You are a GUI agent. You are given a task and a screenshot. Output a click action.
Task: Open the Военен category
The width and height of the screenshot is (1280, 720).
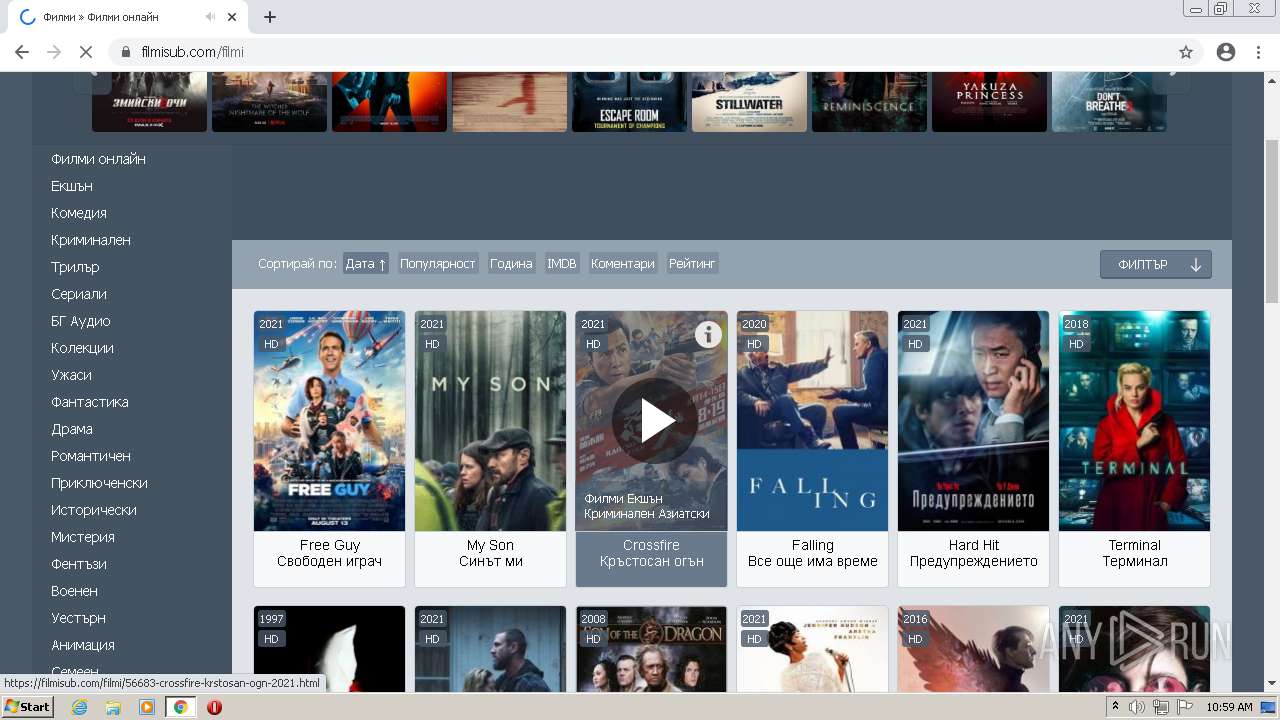click(x=74, y=591)
